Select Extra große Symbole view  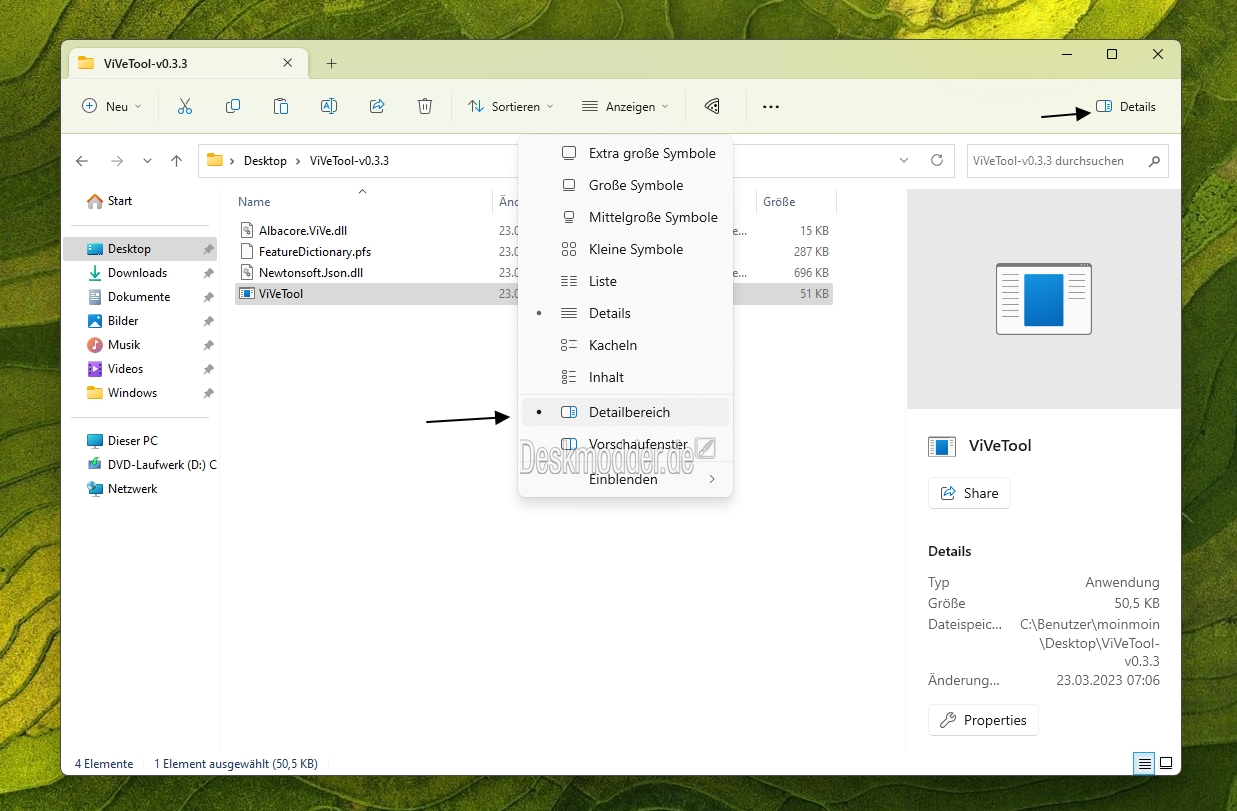[625, 153]
